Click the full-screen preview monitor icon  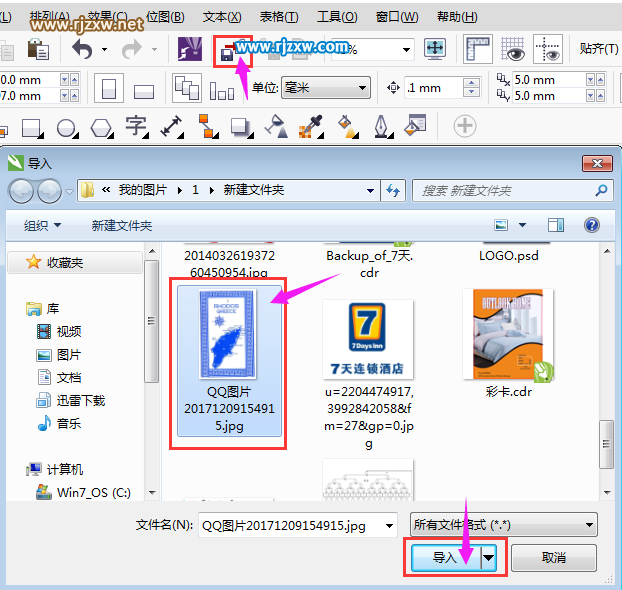(435, 49)
